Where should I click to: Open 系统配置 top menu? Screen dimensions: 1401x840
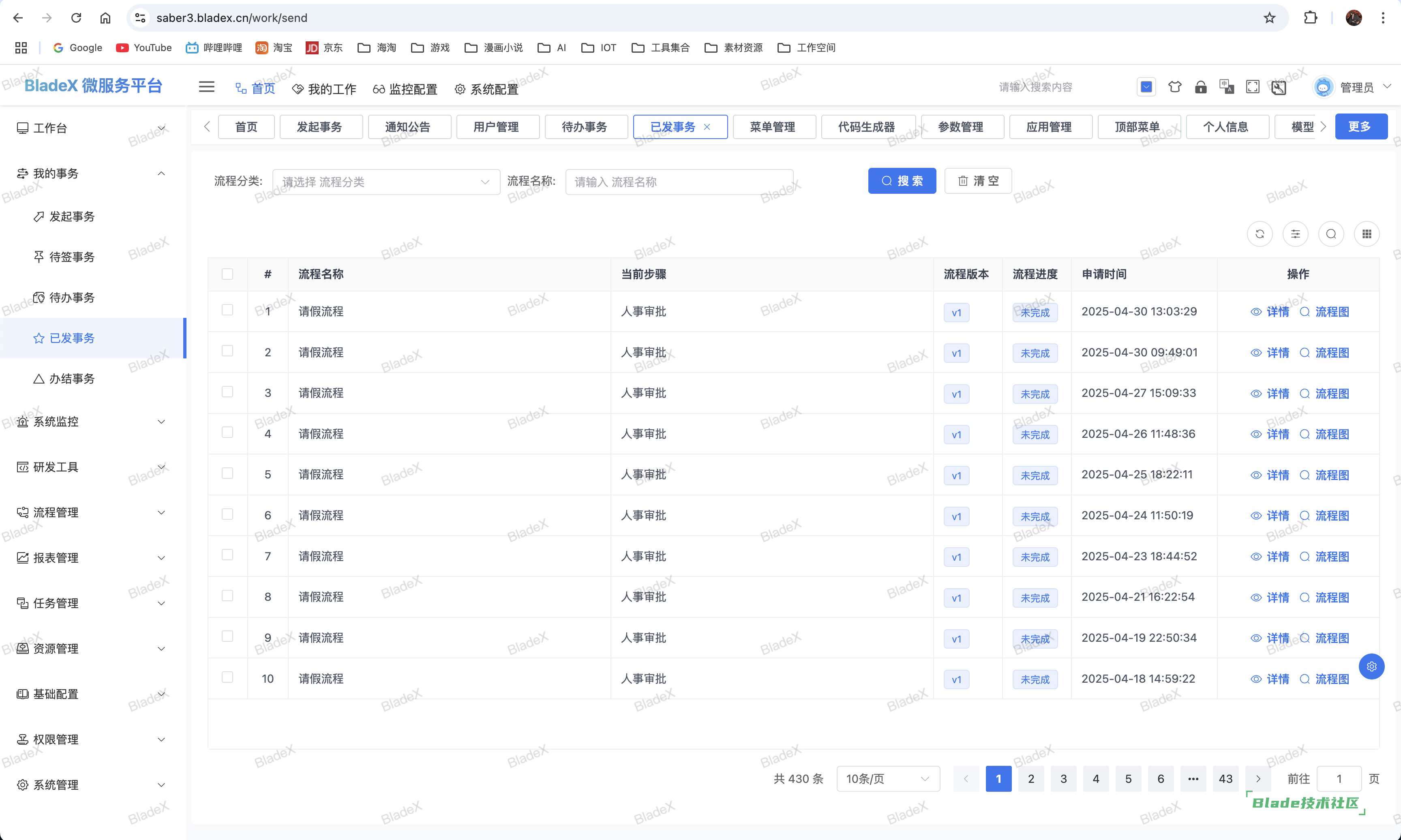(486, 89)
